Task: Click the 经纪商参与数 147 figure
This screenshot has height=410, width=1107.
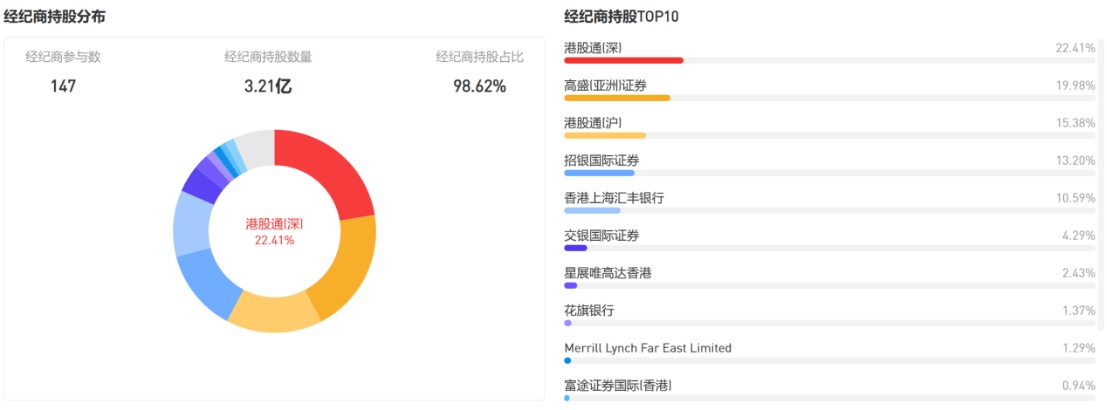Action: point(63,87)
